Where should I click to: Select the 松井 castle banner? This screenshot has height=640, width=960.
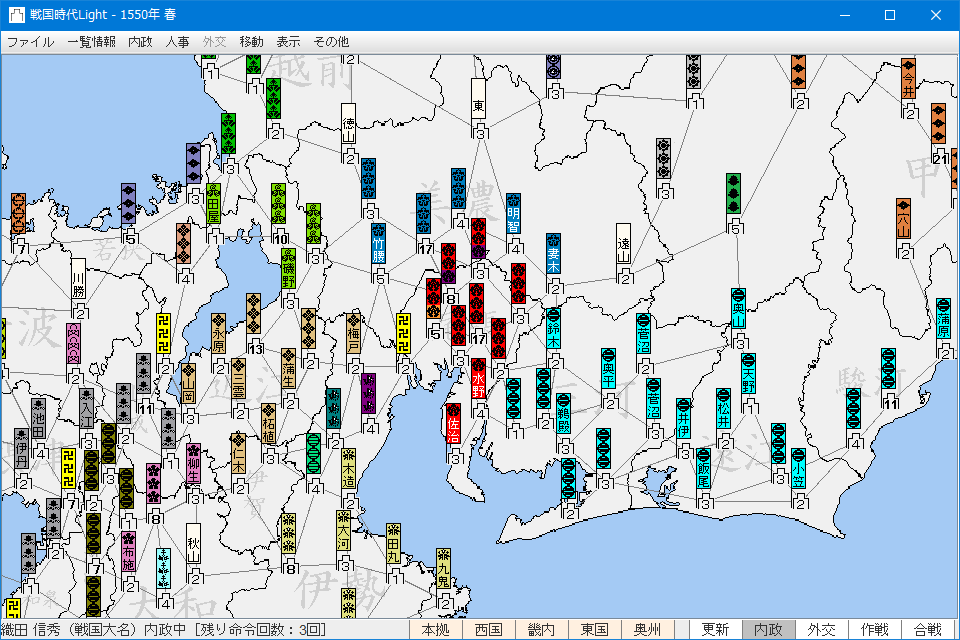[723, 408]
